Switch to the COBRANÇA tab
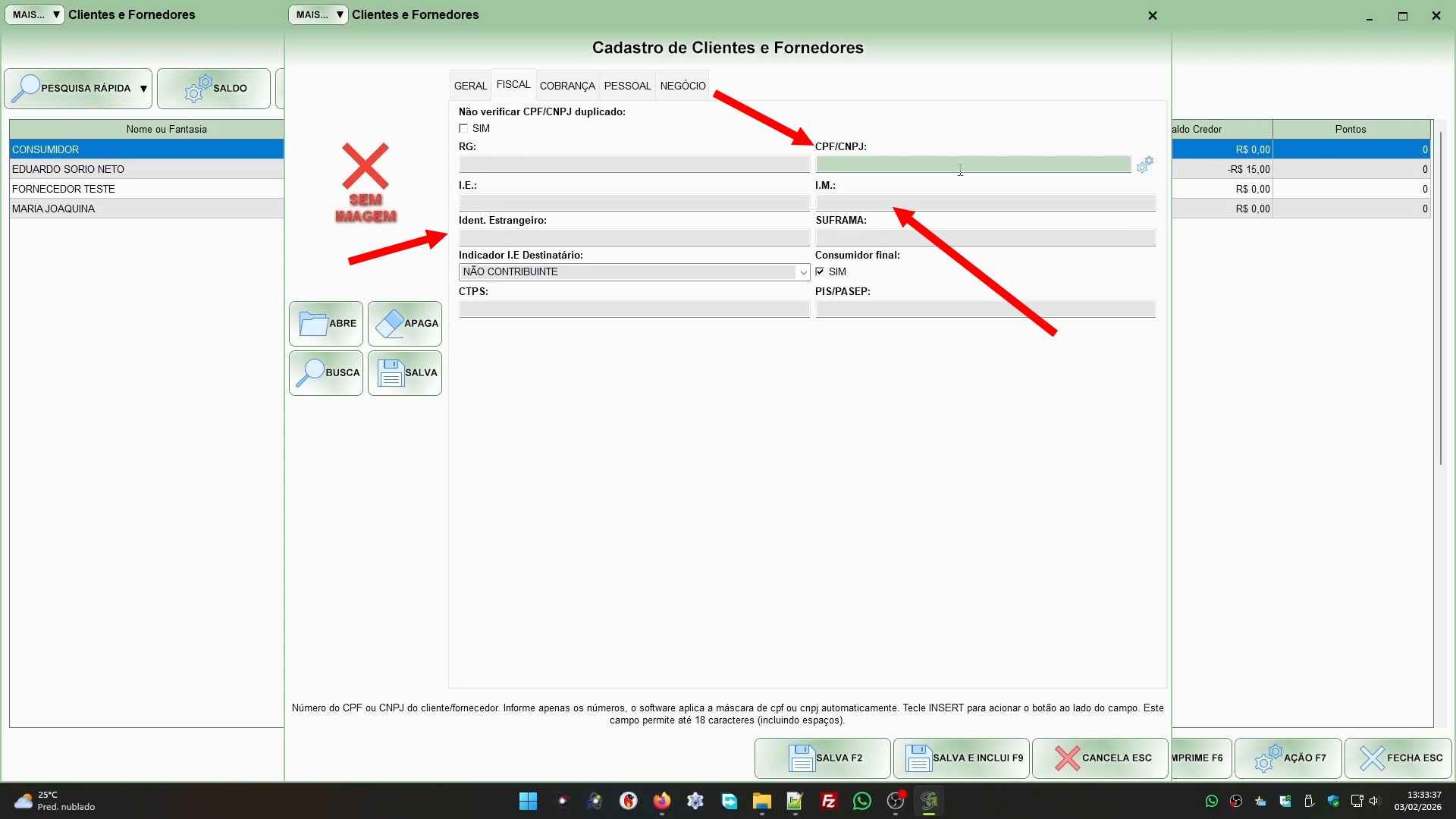The width and height of the screenshot is (1456, 819). [x=567, y=86]
